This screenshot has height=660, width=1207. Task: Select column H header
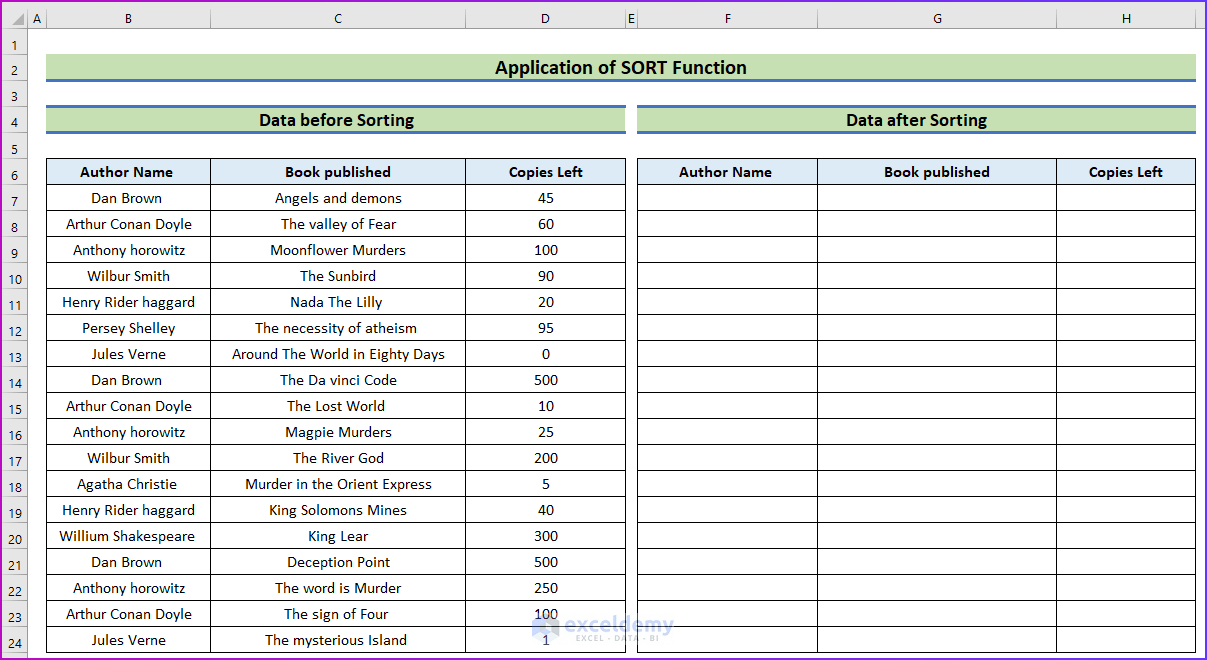click(x=1126, y=19)
